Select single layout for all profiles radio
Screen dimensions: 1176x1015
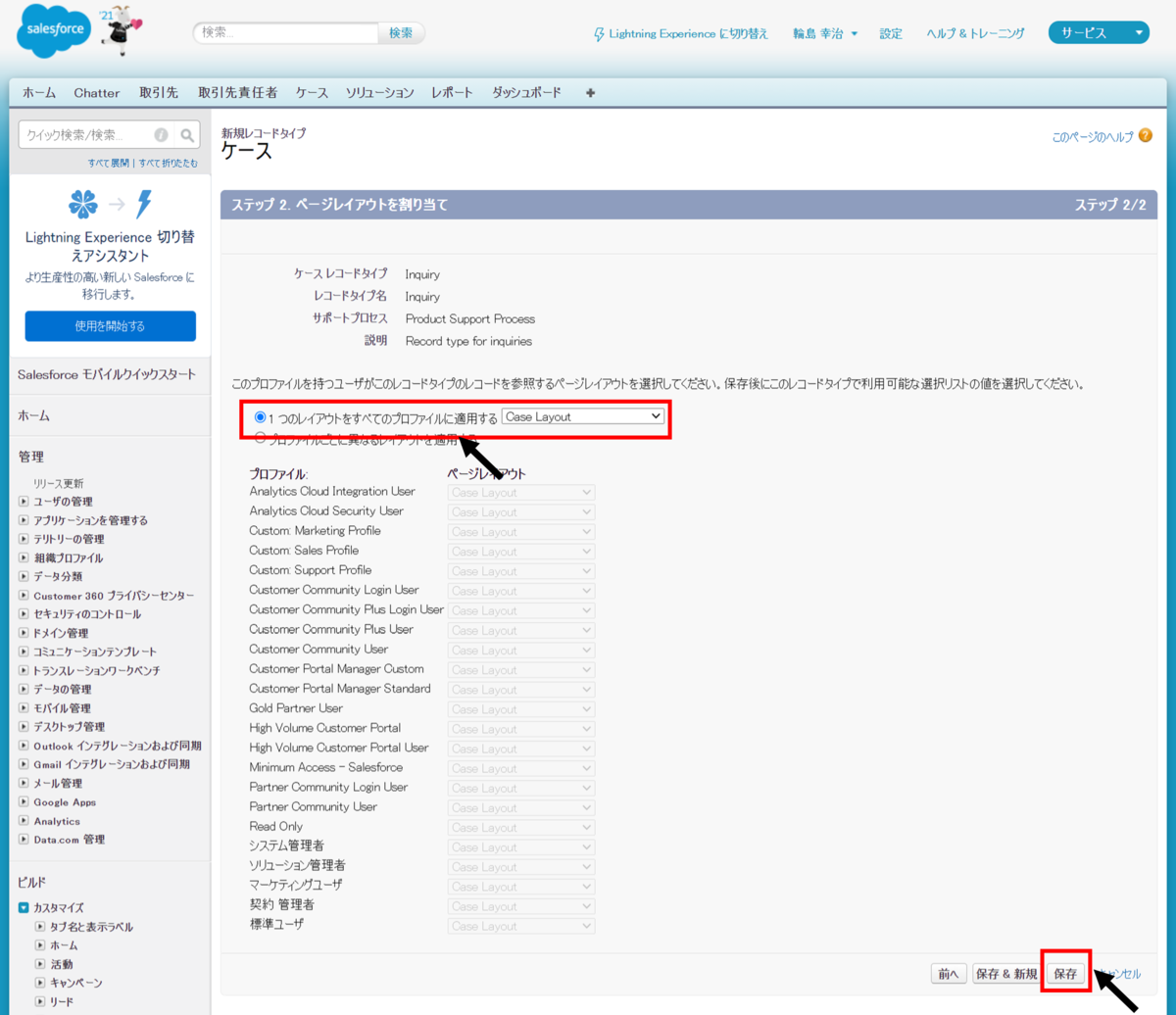260,416
